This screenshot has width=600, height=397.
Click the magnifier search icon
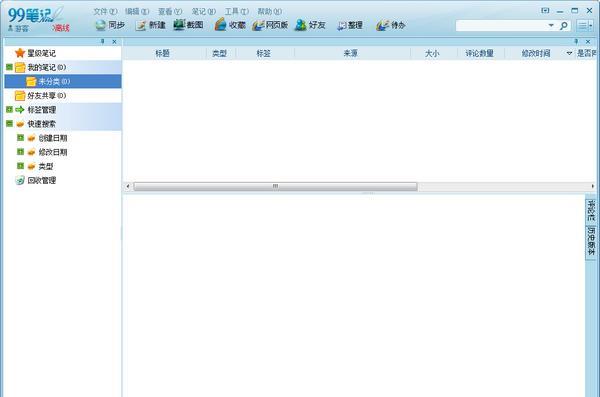coord(564,26)
